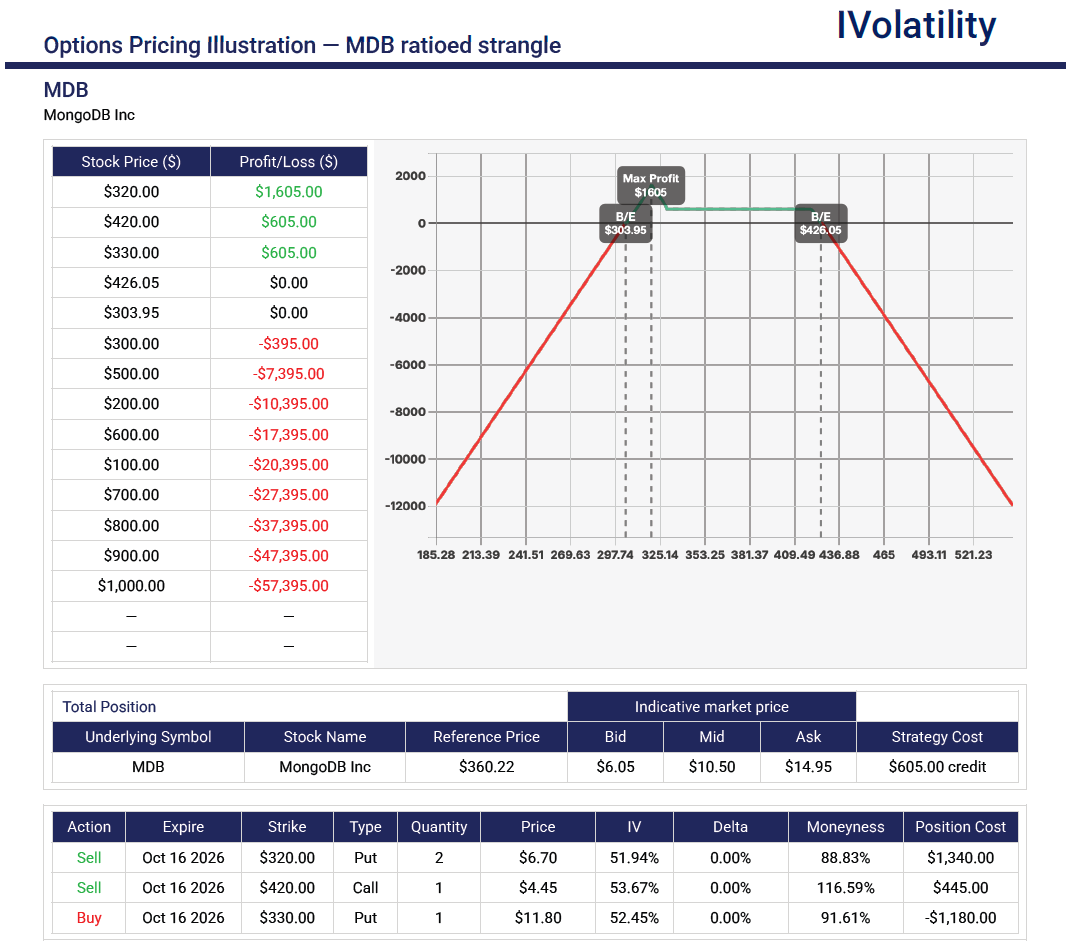Click the 'Moneyness' column header

(x=846, y=827)
